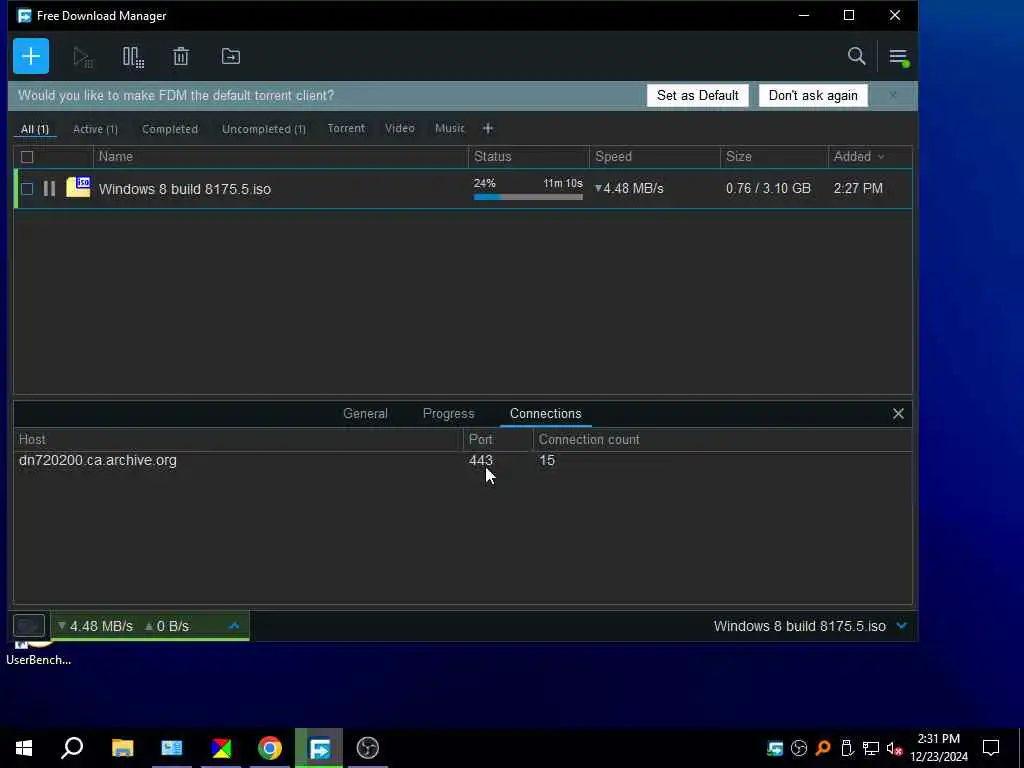Click the OBS Studio taskbar icon

pos(368,748)
